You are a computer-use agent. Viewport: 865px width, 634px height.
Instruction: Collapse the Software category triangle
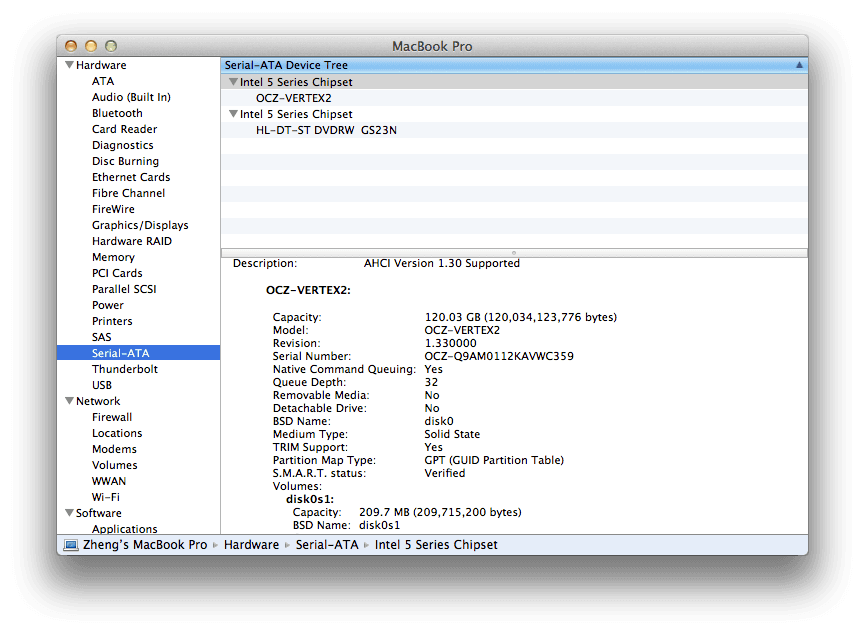pyautogui.click(x=71, y=513)
